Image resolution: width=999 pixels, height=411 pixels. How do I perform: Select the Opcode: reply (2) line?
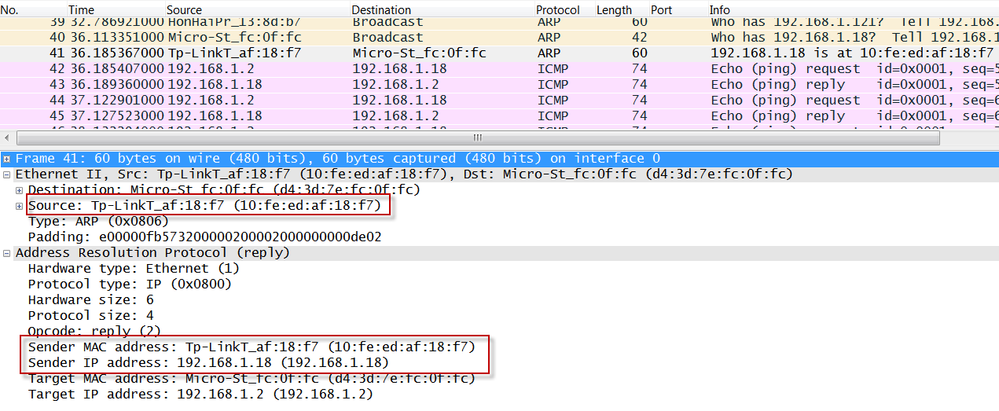pyautogui.click(x=94, y=331)
